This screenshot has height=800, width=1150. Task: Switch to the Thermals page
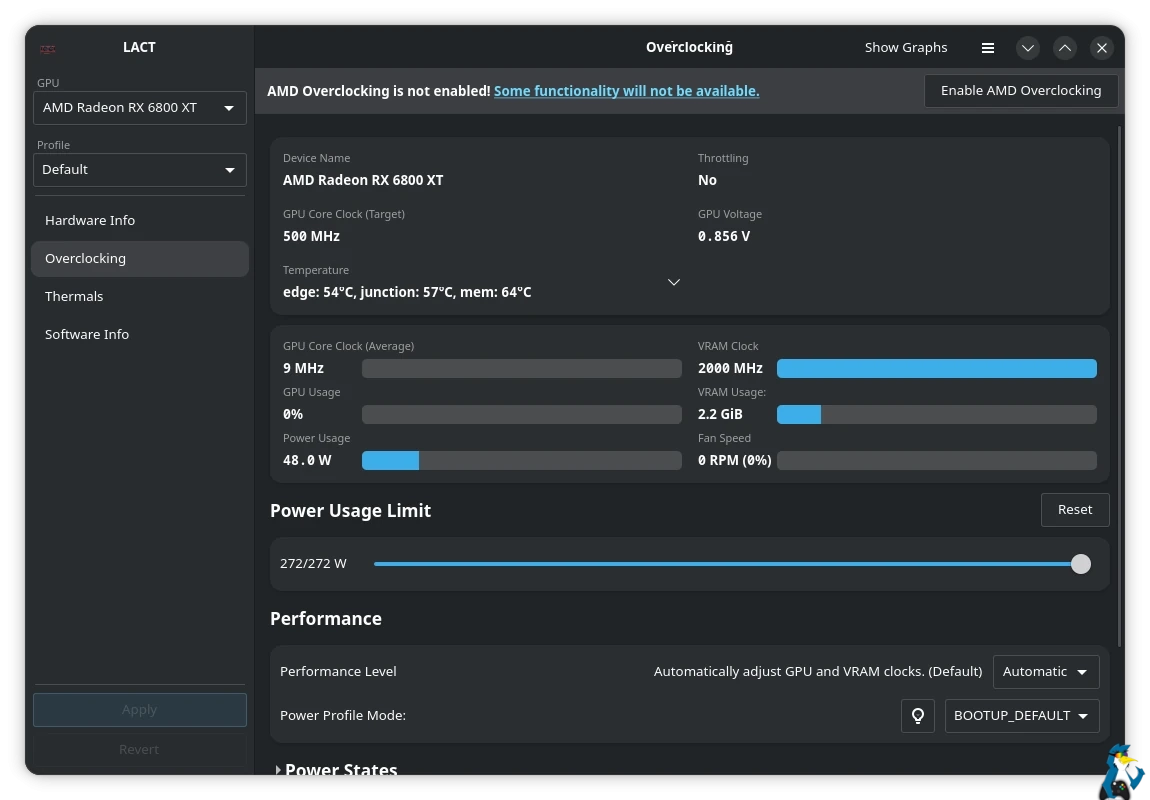click(74, 296)
